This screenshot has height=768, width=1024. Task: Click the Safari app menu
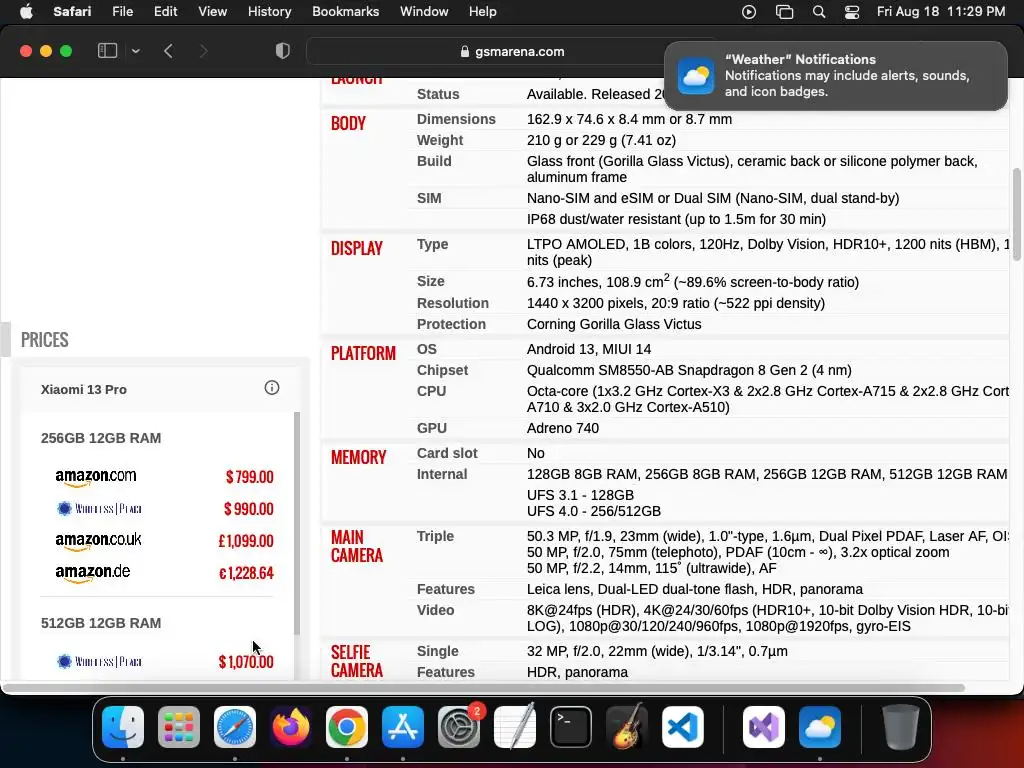coord(72,12)
